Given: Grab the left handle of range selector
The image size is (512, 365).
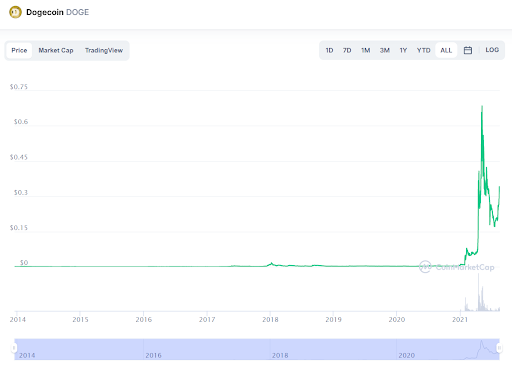Looking at the screenshot, I should pyautogui.click(x=14, y=348).
